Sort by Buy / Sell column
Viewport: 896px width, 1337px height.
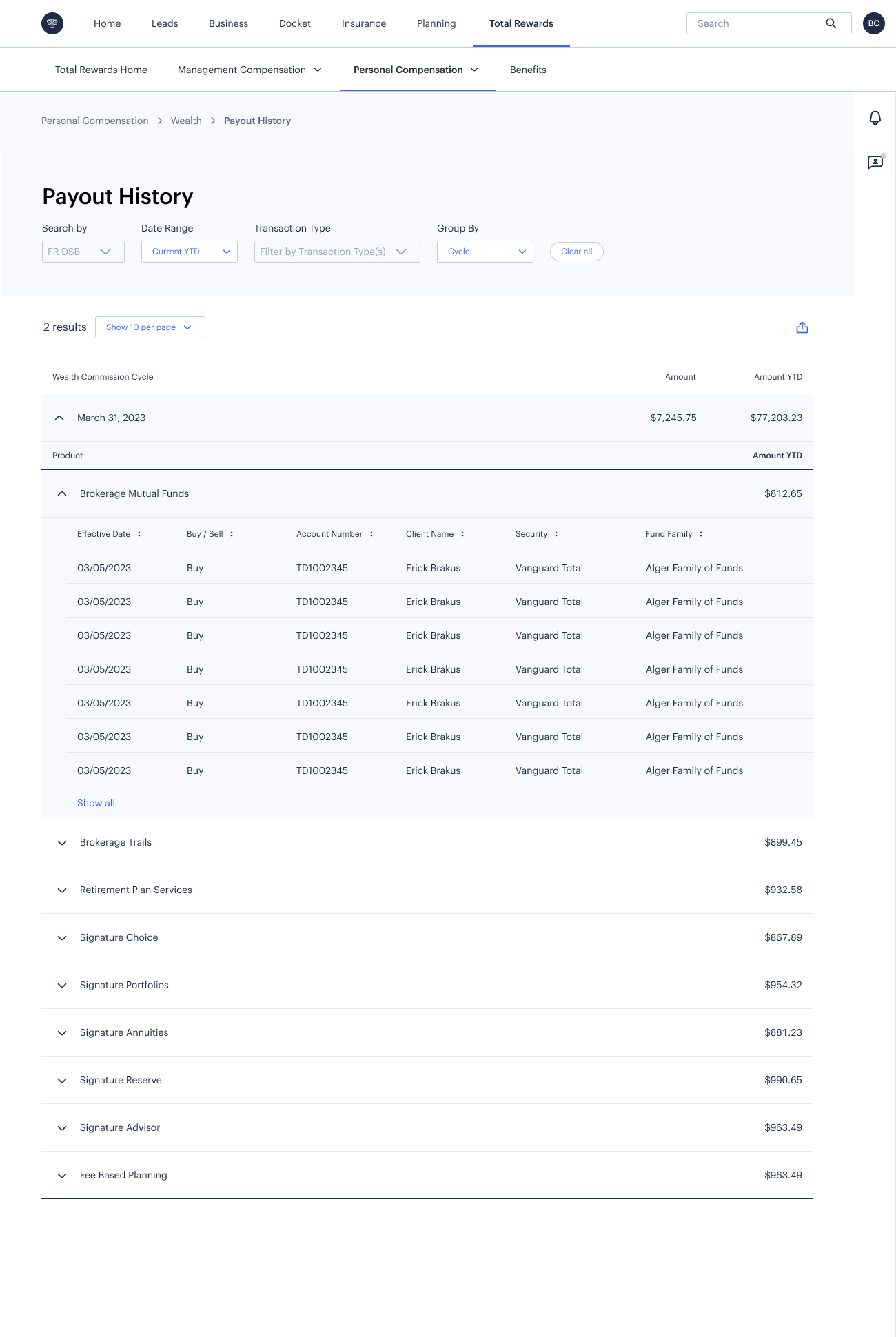pos(232,534)
